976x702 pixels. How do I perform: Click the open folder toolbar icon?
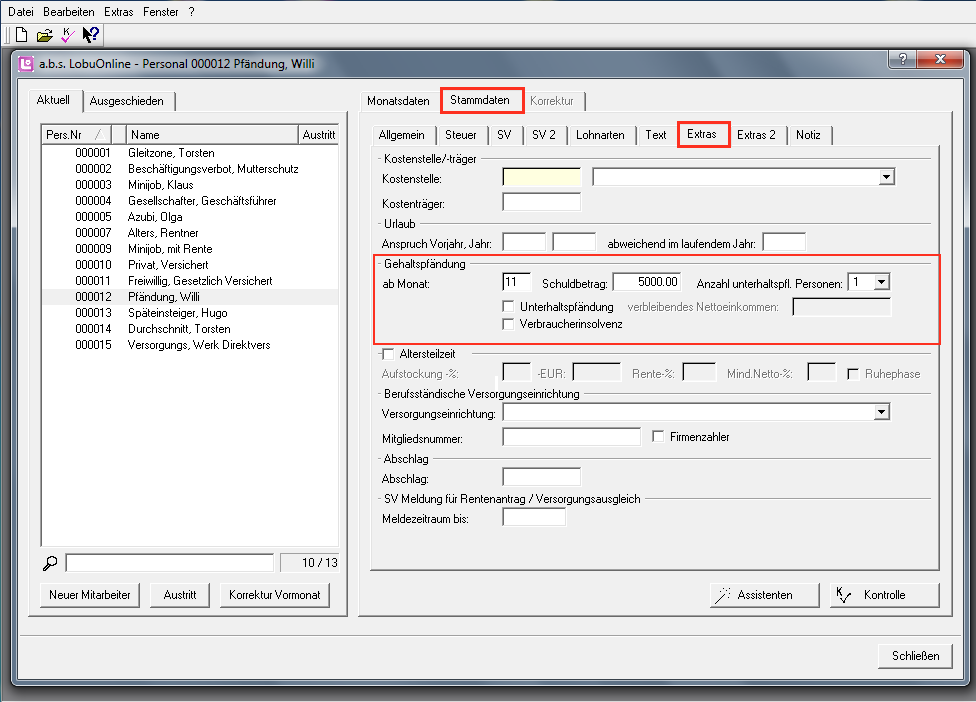point(44,35)
